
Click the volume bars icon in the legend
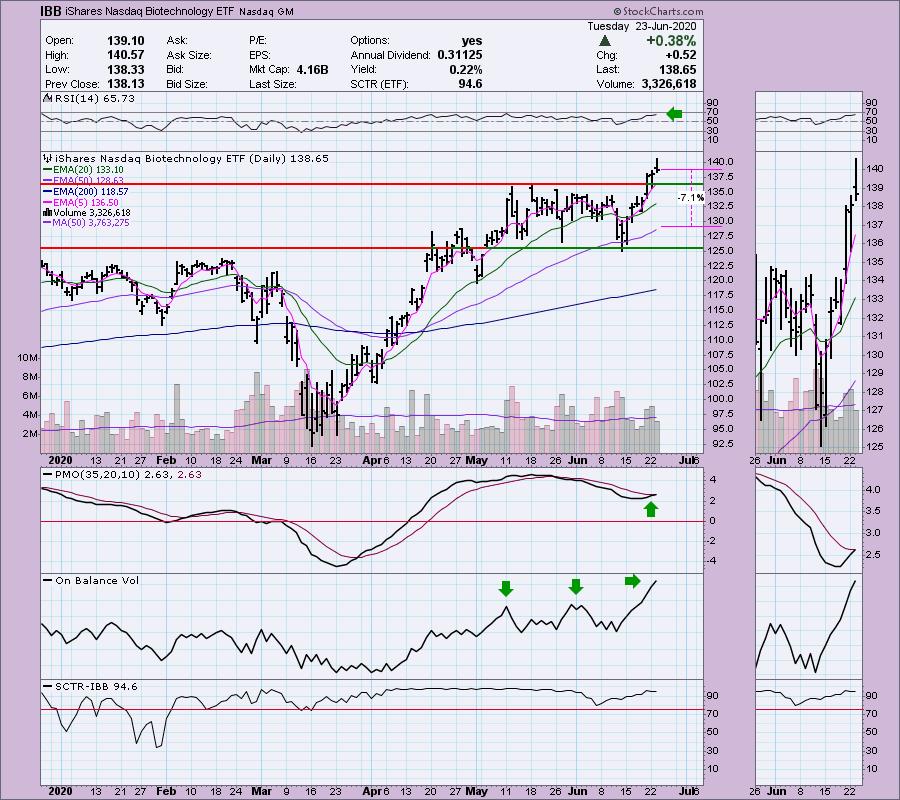click(x=48, y=212)
